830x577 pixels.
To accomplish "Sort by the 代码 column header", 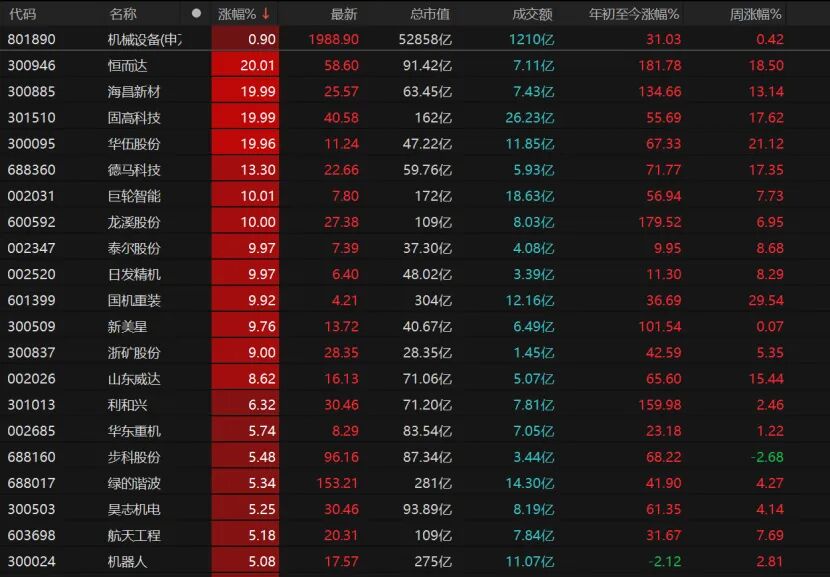I will tap(22, 14).
